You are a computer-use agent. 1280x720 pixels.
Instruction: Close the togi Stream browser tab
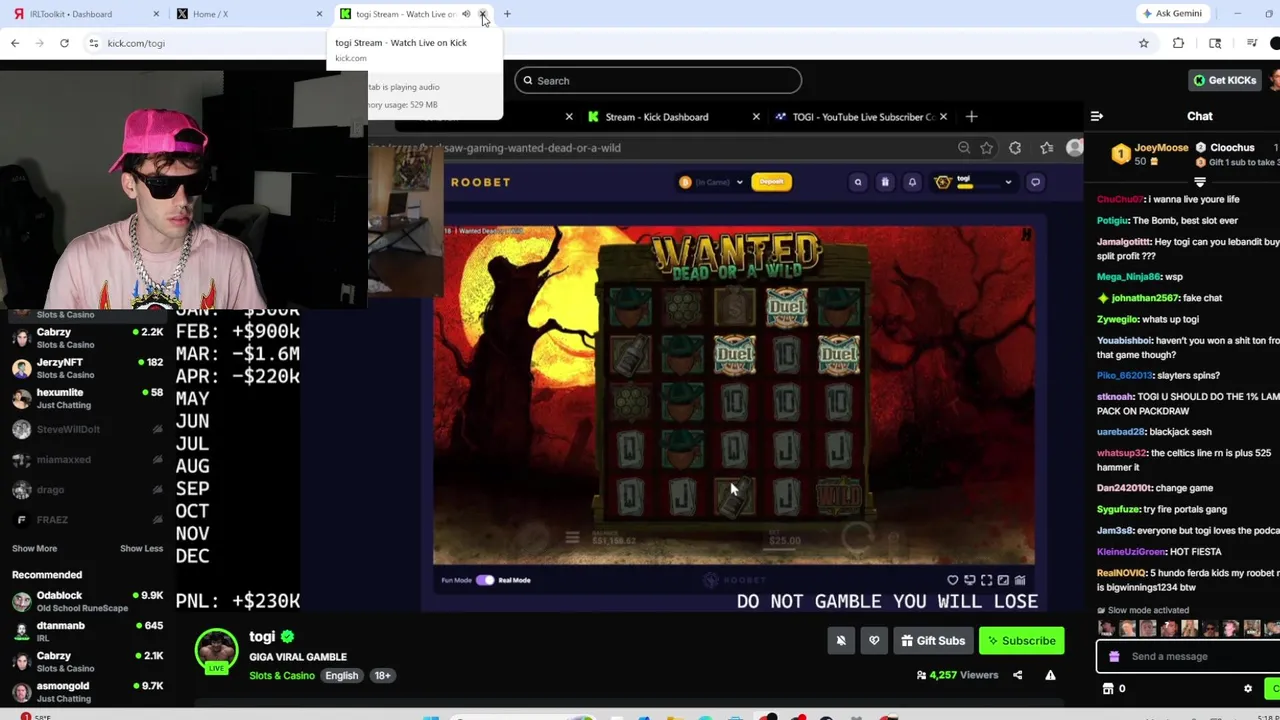click(x=483, y=14)
